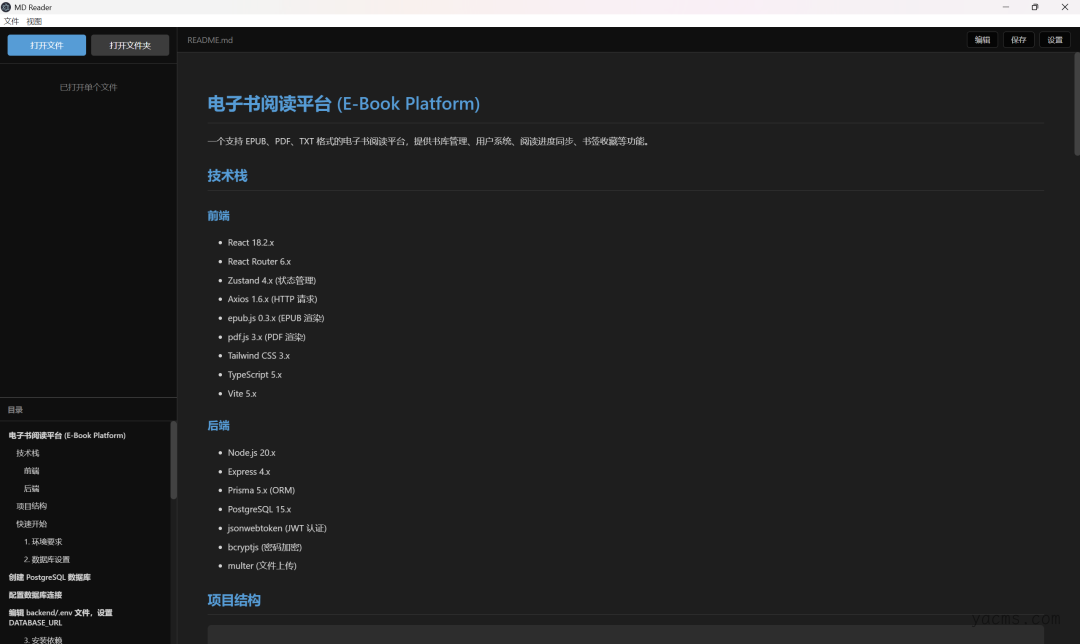Open the 文件 menu
Screen dimensions: 1080x644
pyautogui.click(x=11, y=21)
